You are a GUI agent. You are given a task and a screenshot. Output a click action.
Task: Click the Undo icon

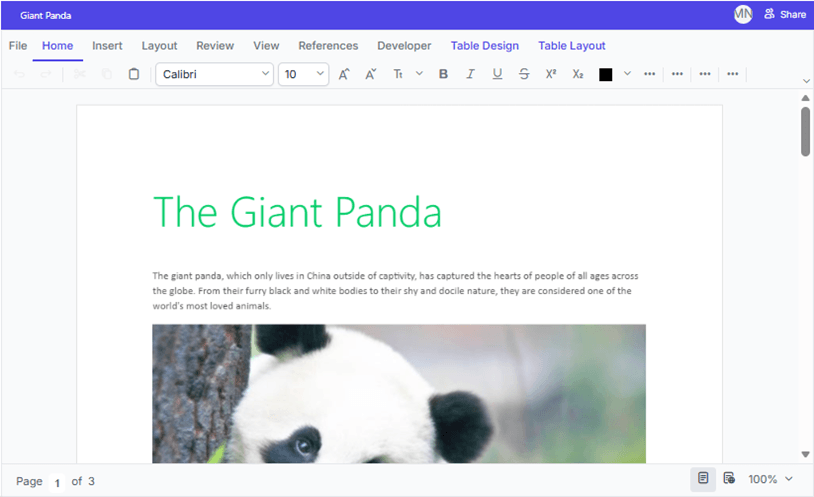[19, 74]
